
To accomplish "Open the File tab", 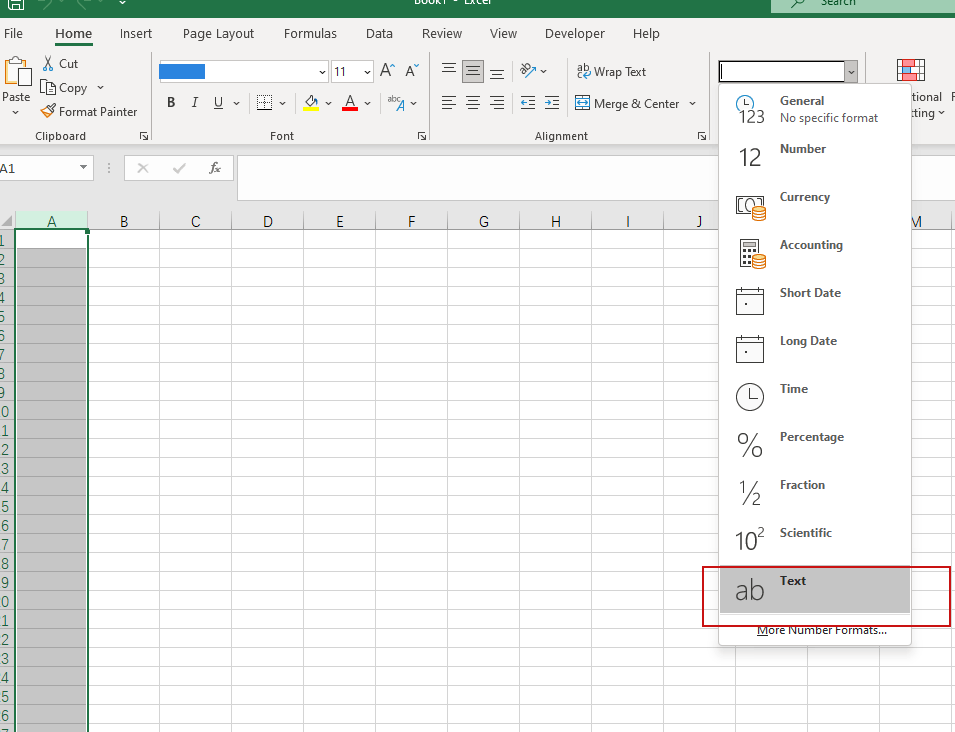I will tap(13, 33).
